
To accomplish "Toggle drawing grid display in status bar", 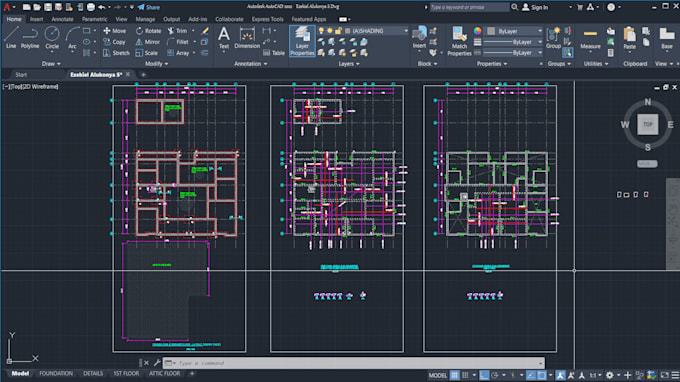I will (454, 375).
